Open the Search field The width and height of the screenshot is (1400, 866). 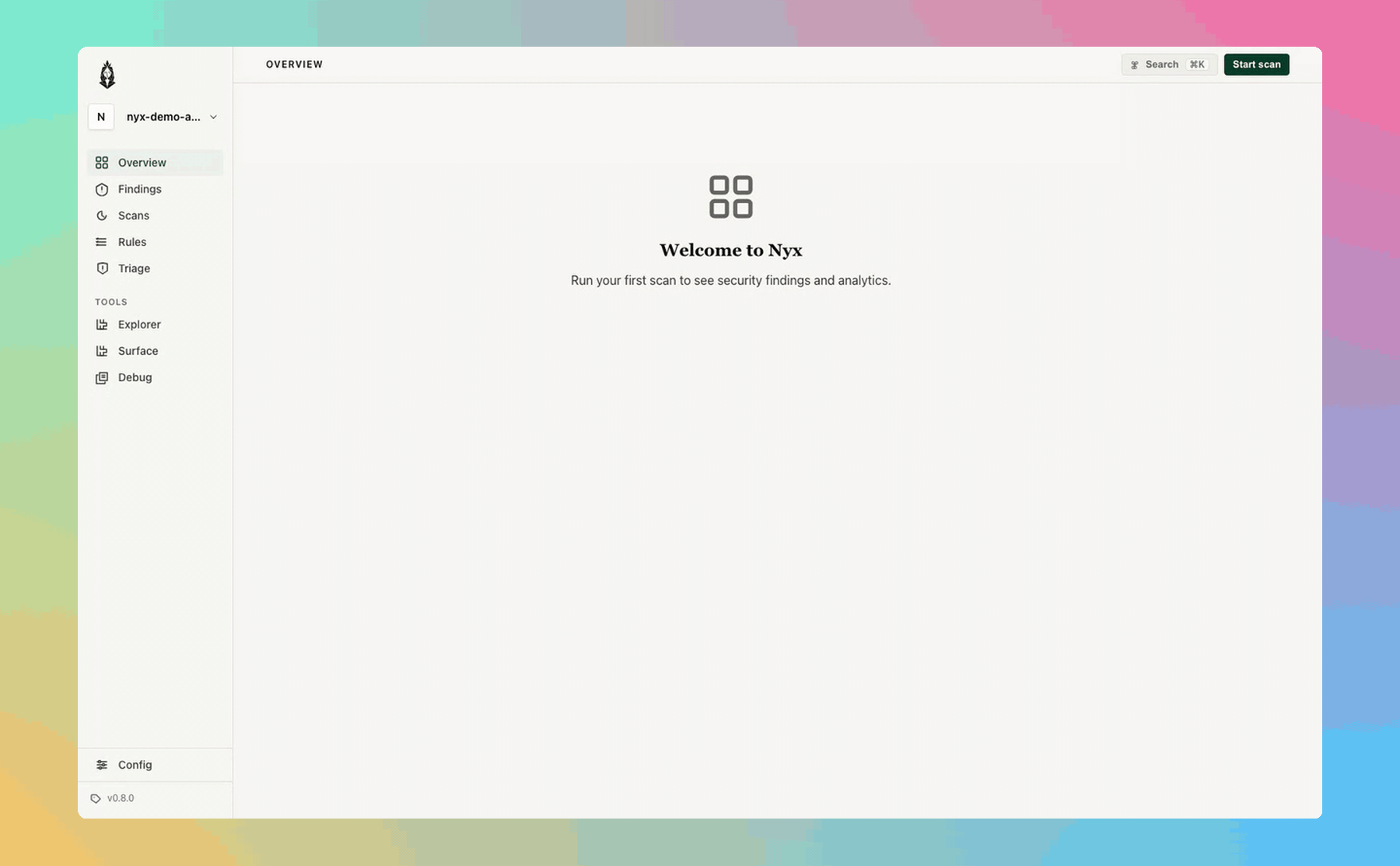(x=1169, y=65)
